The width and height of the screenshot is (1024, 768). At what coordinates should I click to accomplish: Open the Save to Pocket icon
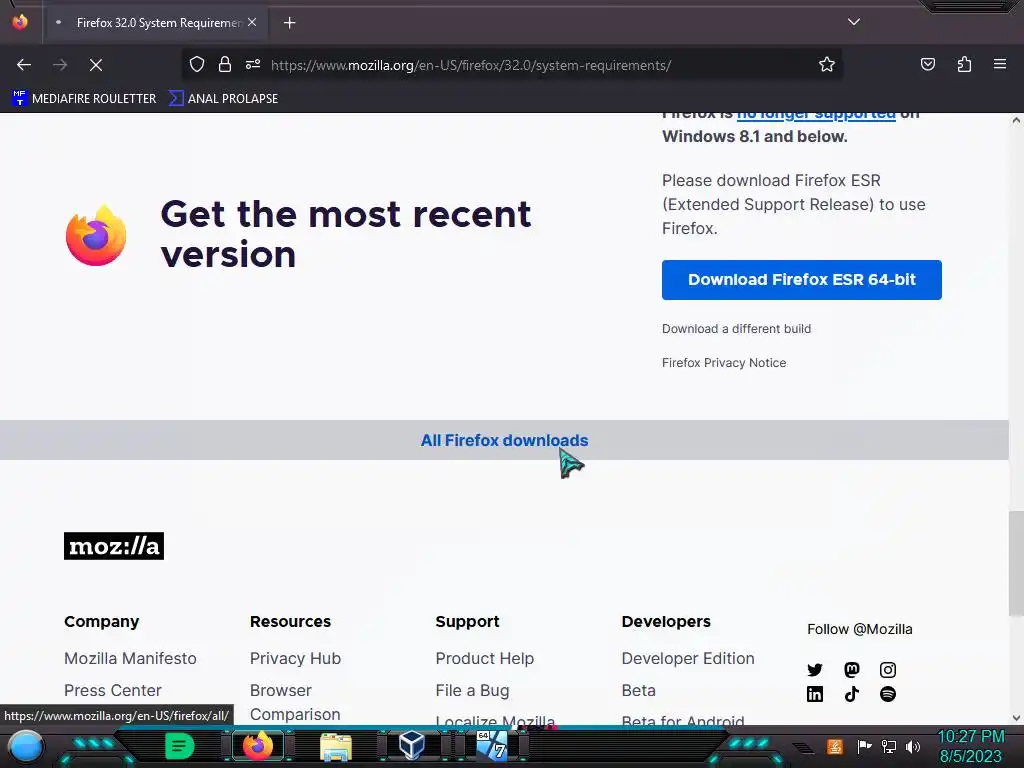pyautogui.click(x=927, y=65)
